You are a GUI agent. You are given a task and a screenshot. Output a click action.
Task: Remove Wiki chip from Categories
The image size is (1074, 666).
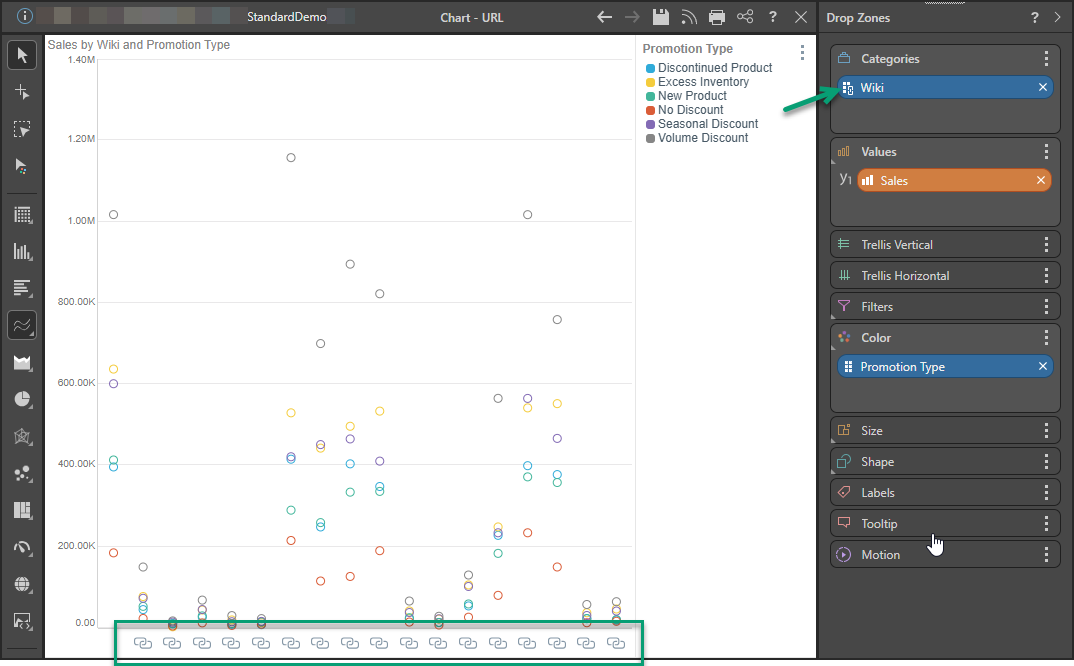pyautogui.click(x=1043, y=88)
